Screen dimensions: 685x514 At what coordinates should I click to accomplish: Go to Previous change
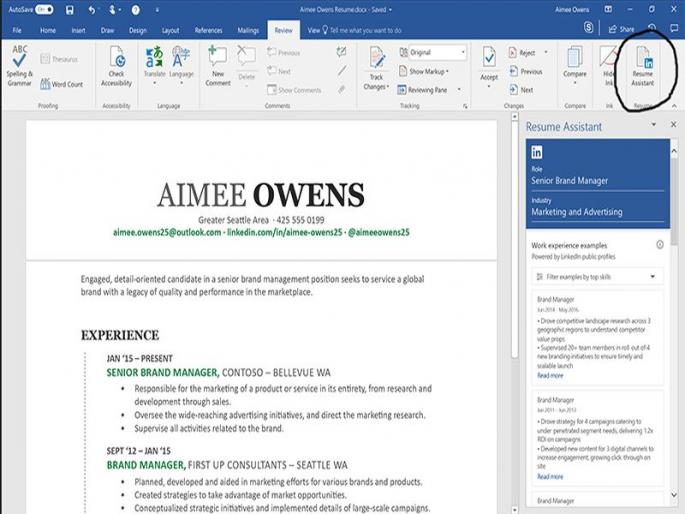click(x=526, y=71)
